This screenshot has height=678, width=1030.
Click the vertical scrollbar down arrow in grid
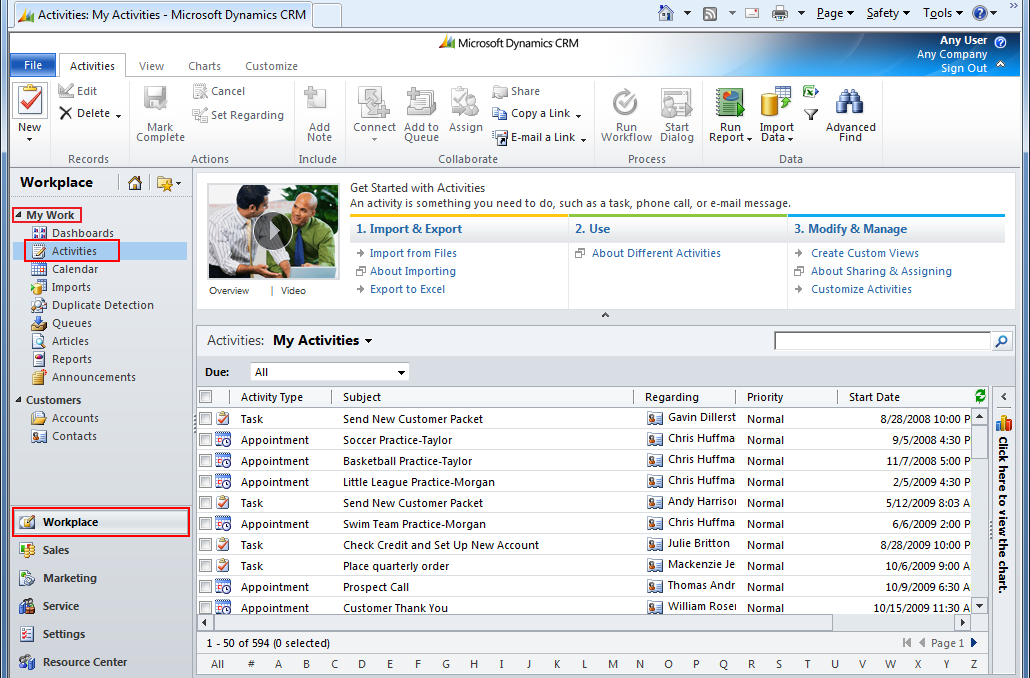[979, 606]
